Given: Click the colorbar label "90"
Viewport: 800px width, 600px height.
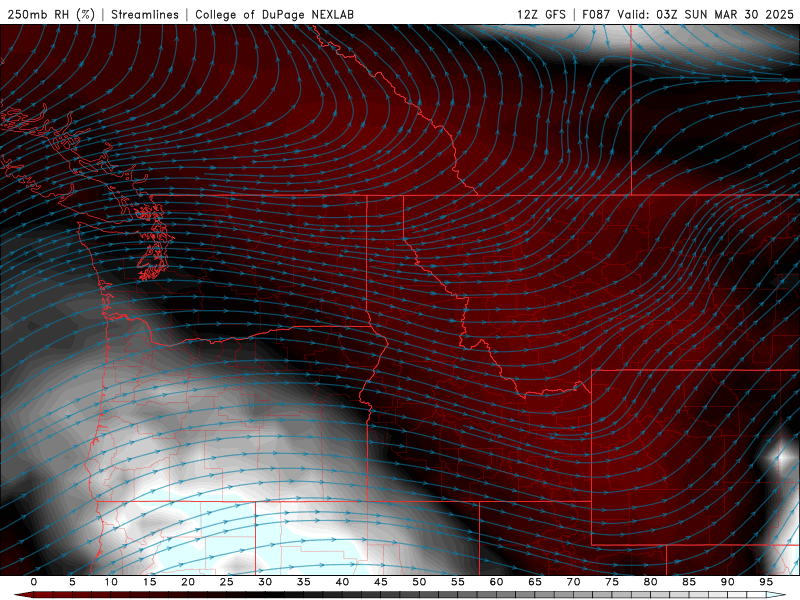Looking at the screenshot, I should pyautogui.click(x=727, y=582).
